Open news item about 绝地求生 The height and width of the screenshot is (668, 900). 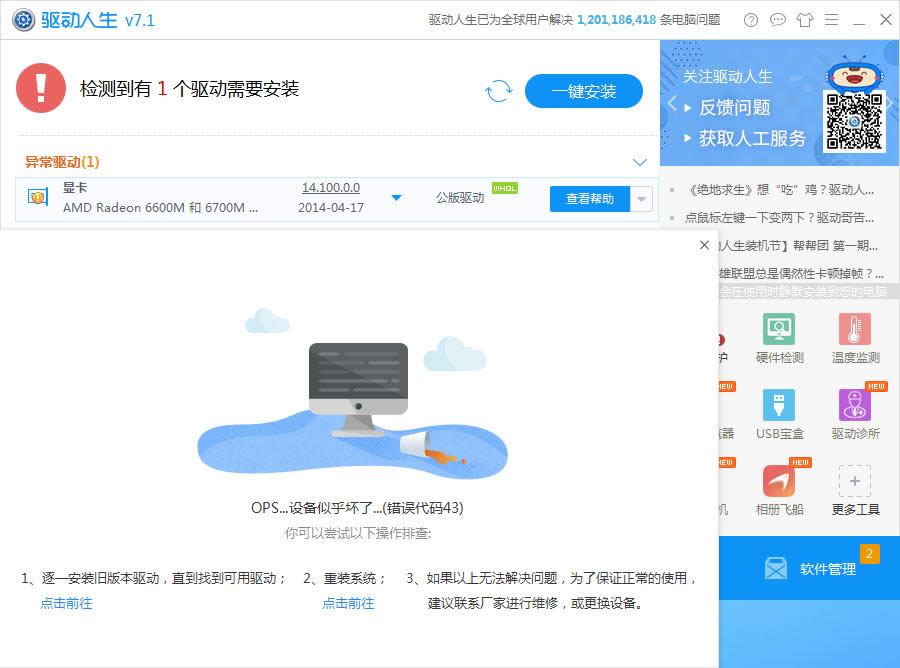point(779,190)
